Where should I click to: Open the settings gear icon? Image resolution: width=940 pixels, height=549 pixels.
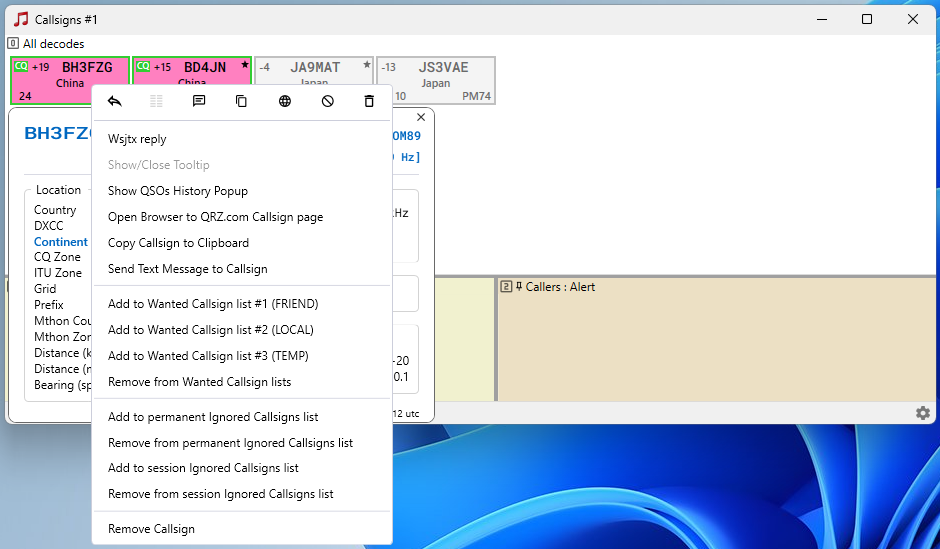tap(923, 413)
